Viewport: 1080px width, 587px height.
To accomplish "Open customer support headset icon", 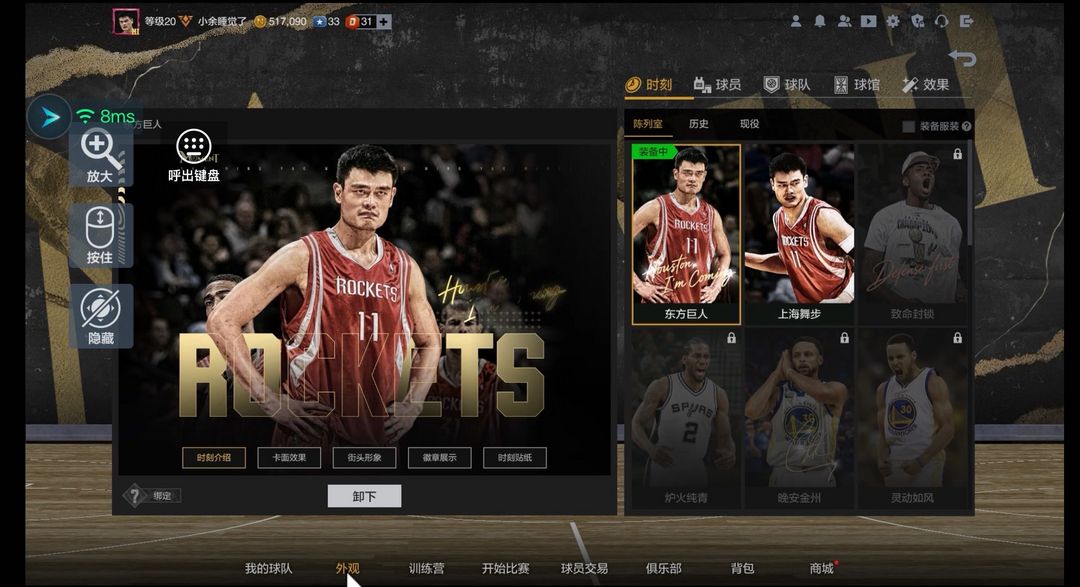I will click(942, 21).
